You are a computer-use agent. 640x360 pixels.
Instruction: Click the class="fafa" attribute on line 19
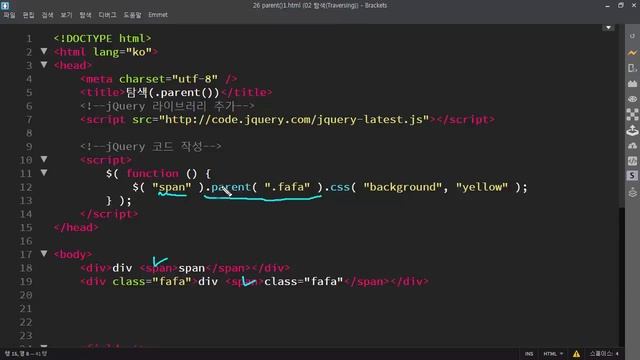coord(152,282)
